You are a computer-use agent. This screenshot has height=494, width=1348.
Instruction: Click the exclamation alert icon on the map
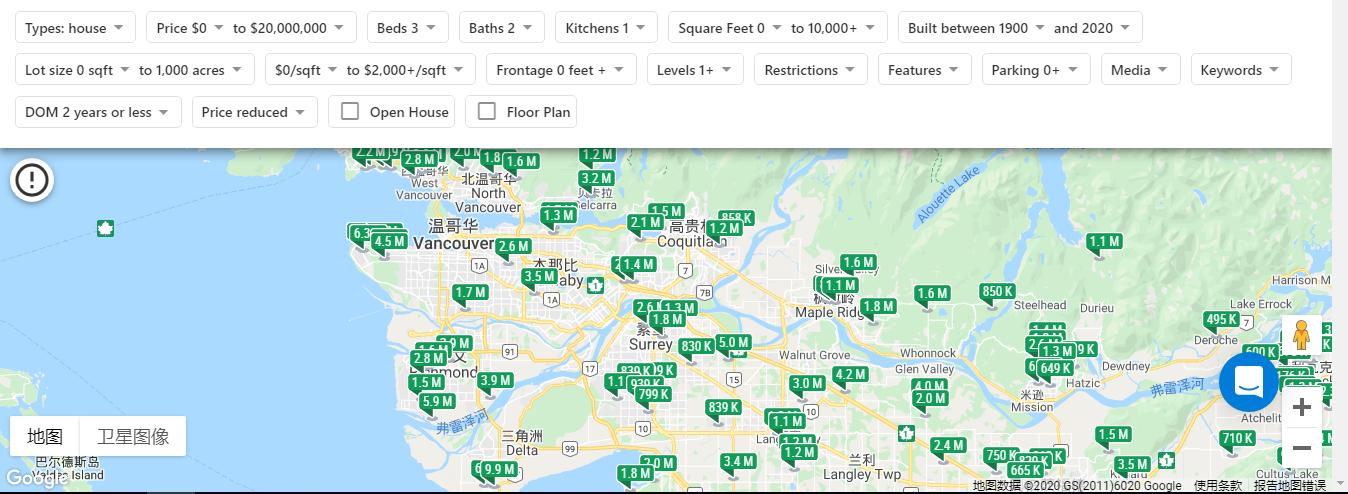tap(32, 180)
